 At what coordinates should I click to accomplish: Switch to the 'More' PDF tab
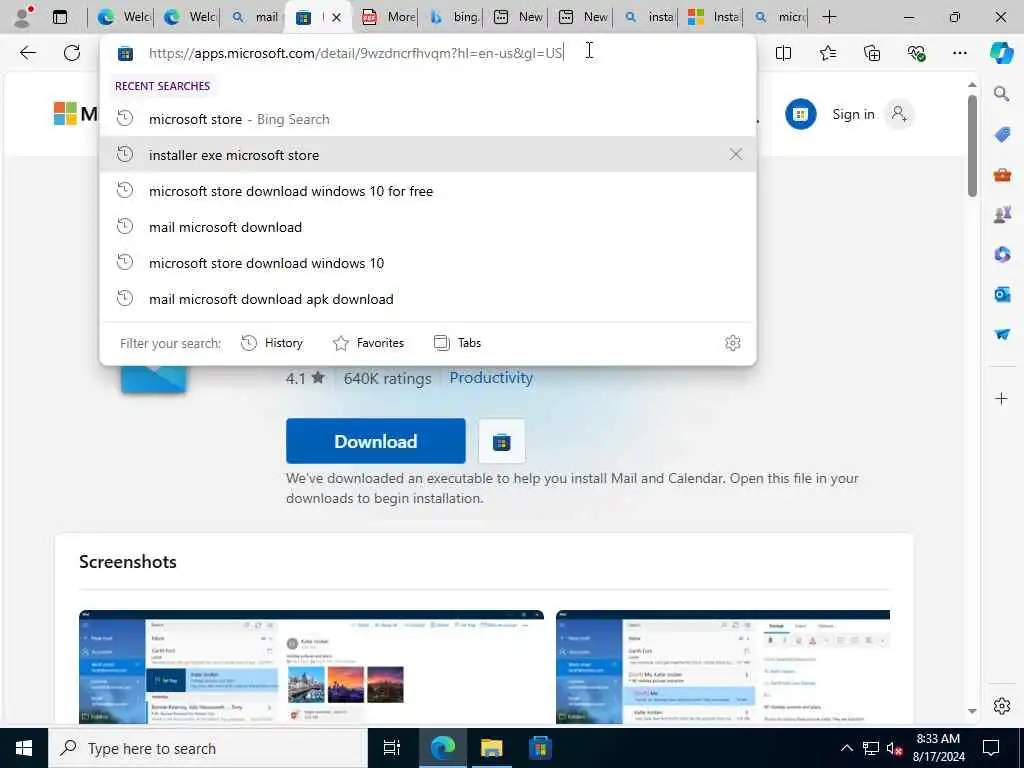click(x=388, y=17)
